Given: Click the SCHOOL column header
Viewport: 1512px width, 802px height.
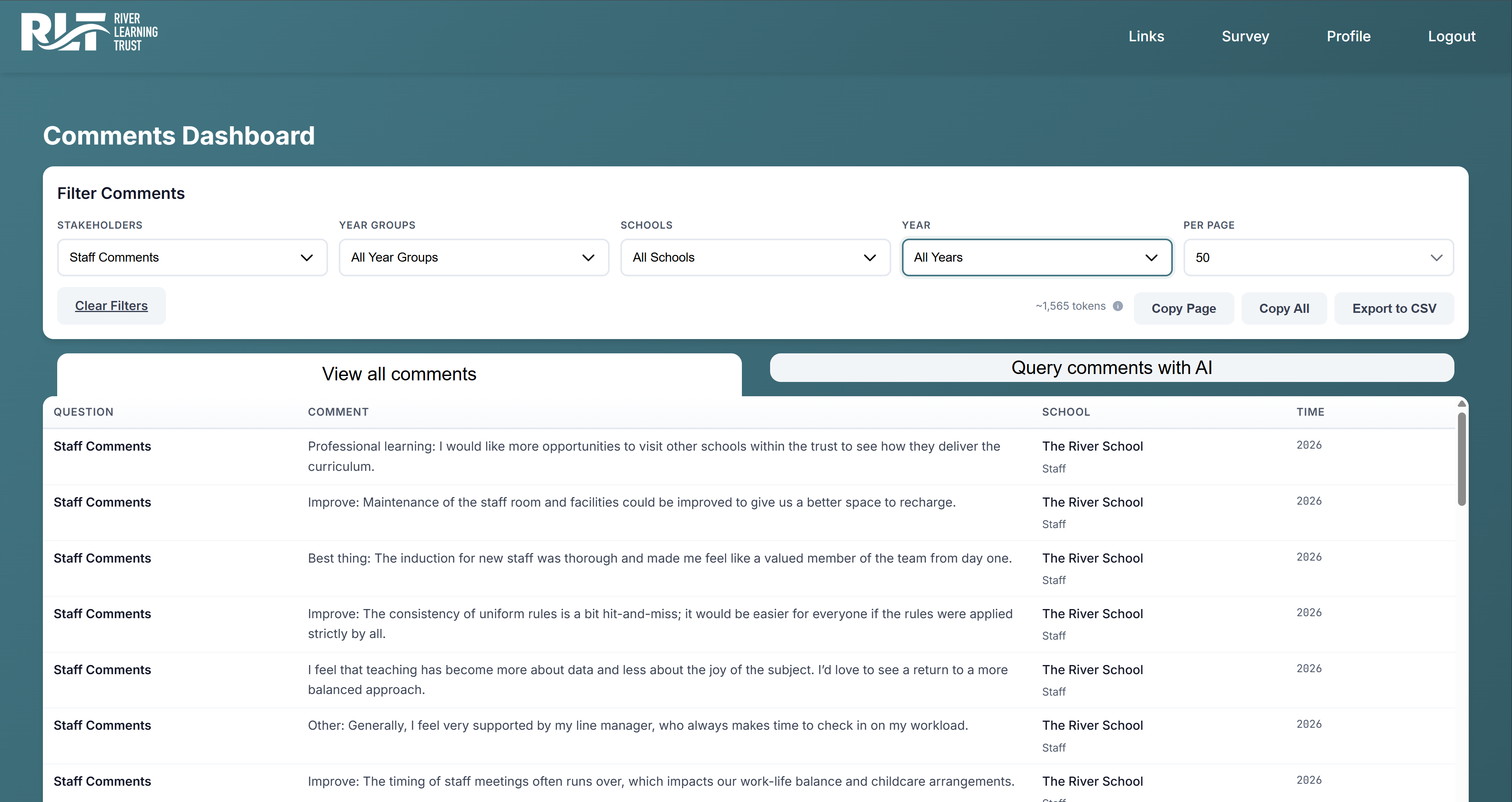Looking at the screenshot, I should [x=1066, y=412].
